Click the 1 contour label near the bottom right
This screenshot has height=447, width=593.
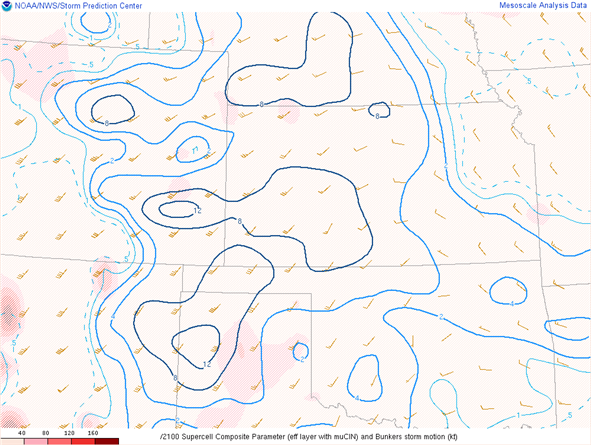coord(518,415)
